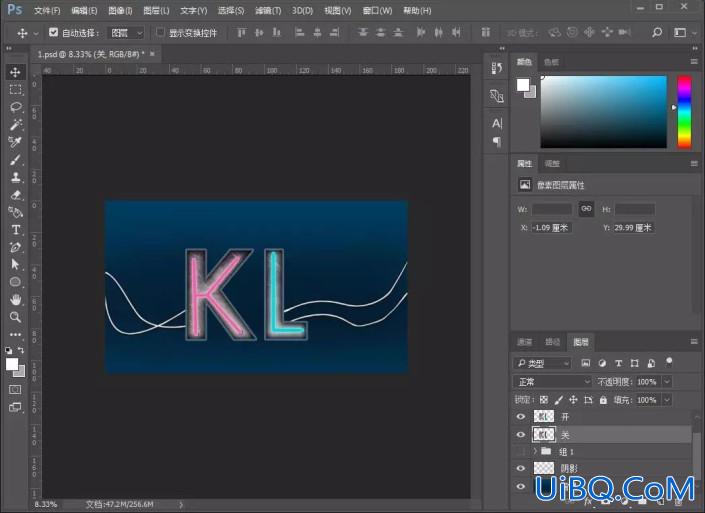The width and height of the screenshot is (705, 513).
Task: Pick a color in the color field
Action: pyautogui.click(x=603, y=112)
